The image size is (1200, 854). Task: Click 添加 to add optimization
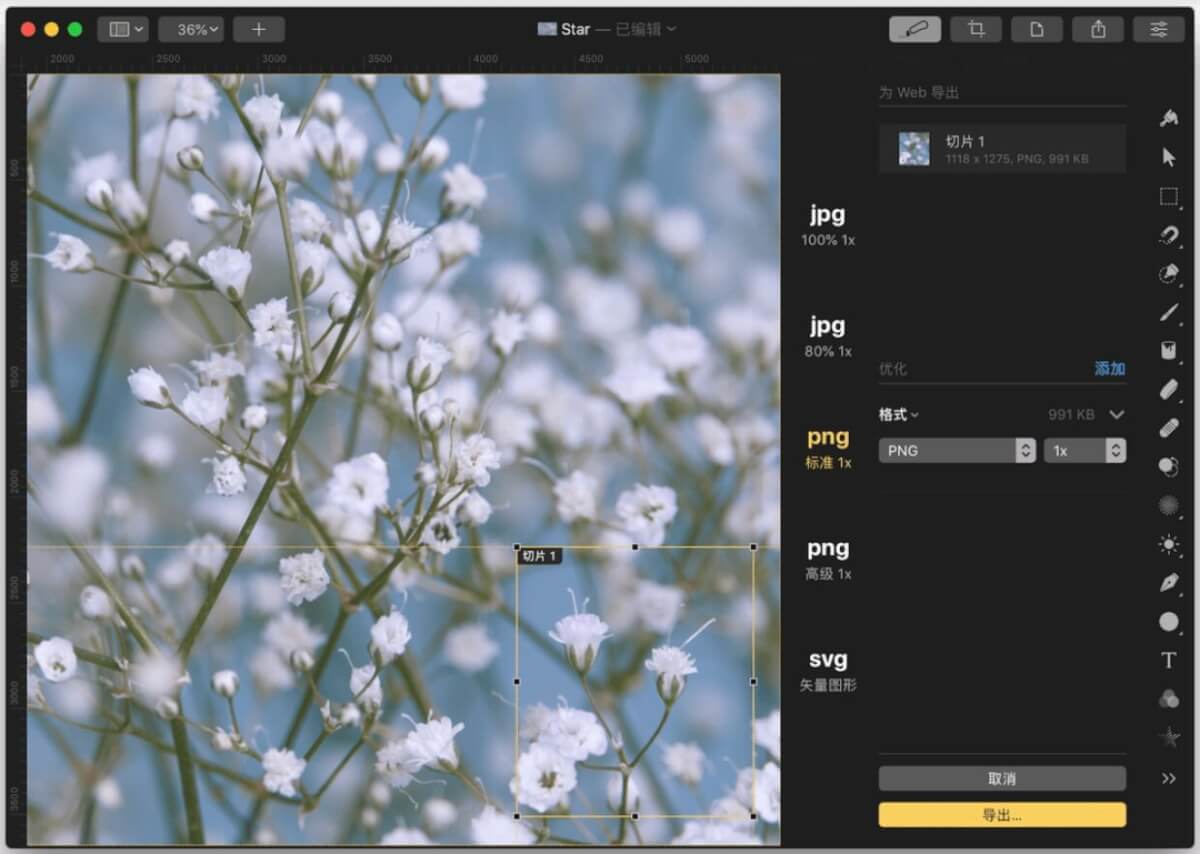(1110, 369)
